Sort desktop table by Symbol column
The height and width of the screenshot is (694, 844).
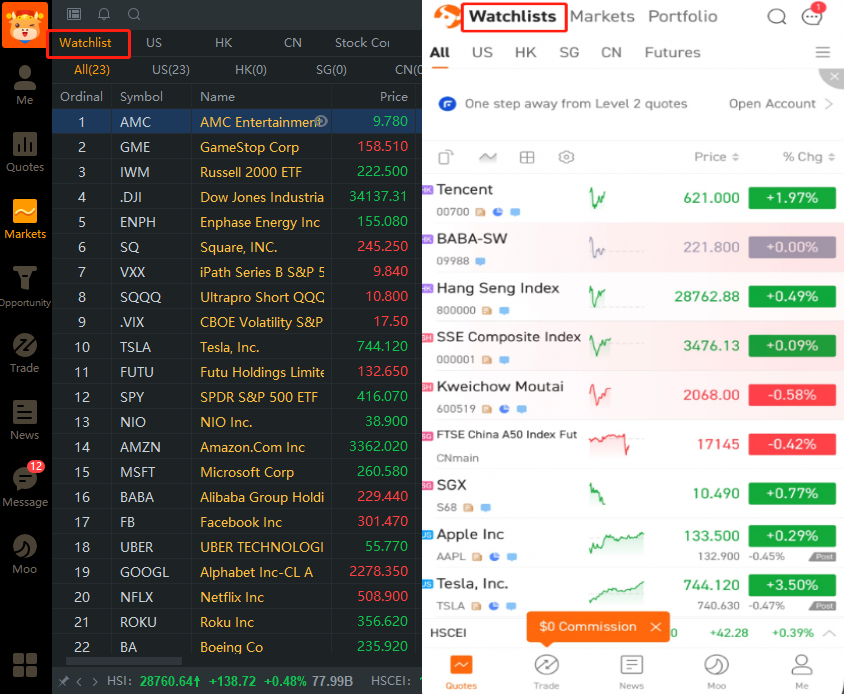[x=141, y=97]
